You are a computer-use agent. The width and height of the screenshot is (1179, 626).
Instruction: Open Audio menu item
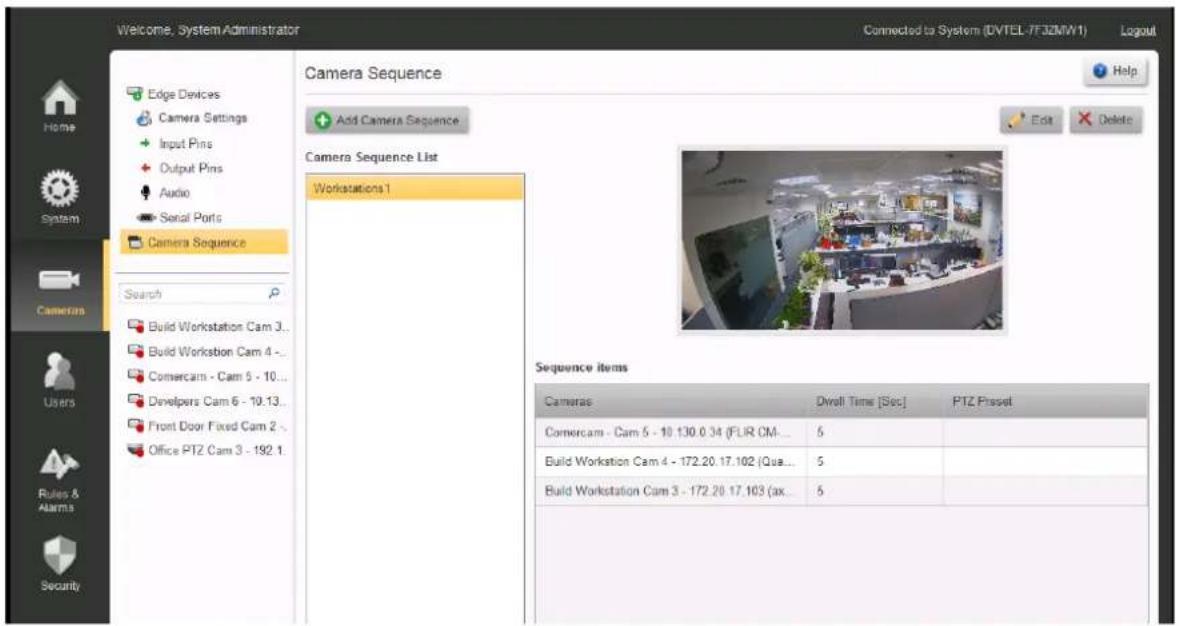tap(174, 192)
